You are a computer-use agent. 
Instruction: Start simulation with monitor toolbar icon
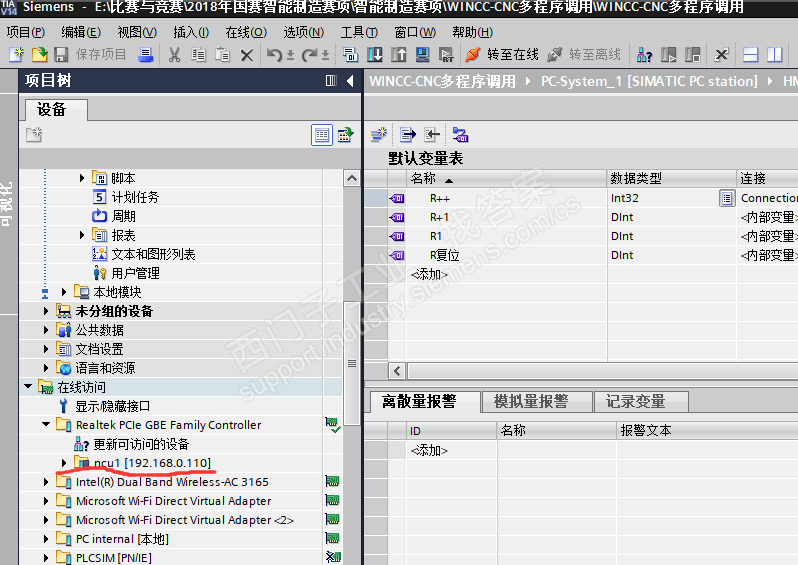pyautogui.click(x=422, y=54)
